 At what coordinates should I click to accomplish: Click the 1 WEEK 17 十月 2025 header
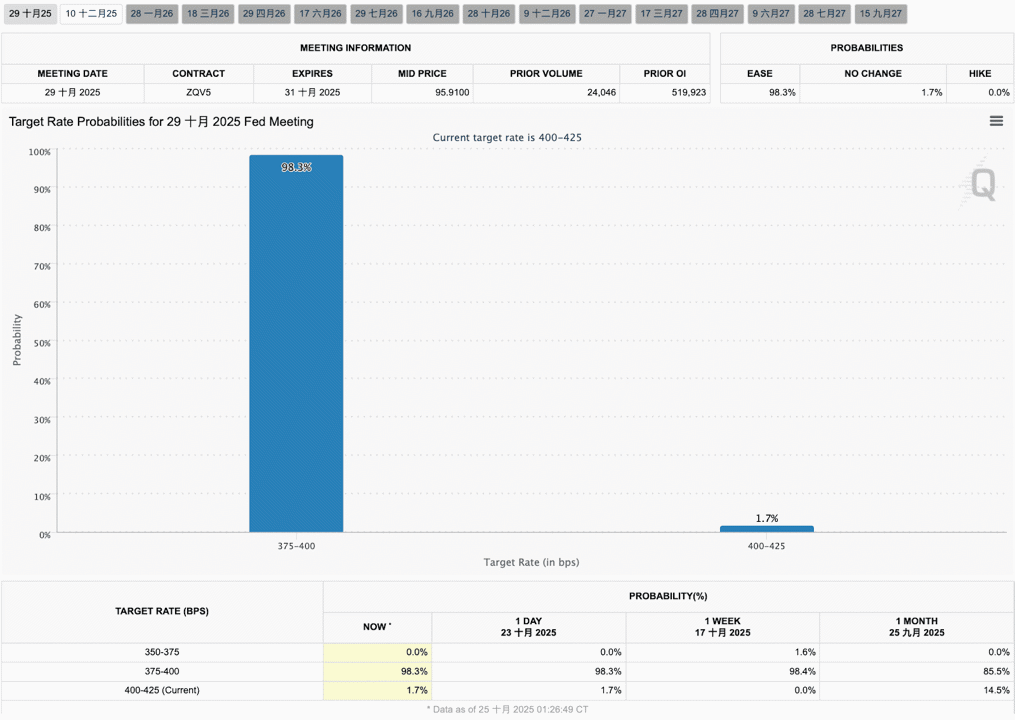tap(722, 627)
